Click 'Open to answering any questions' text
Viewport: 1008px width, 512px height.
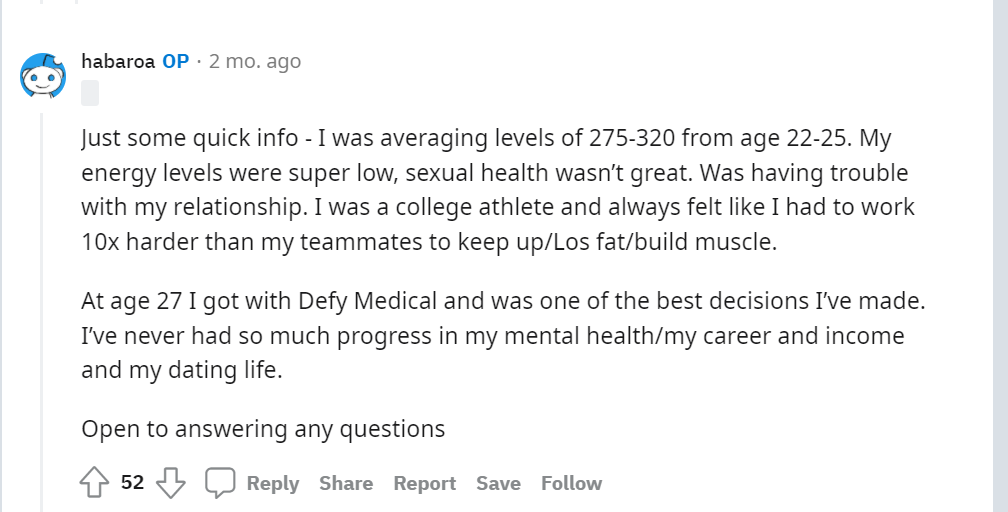263,429
